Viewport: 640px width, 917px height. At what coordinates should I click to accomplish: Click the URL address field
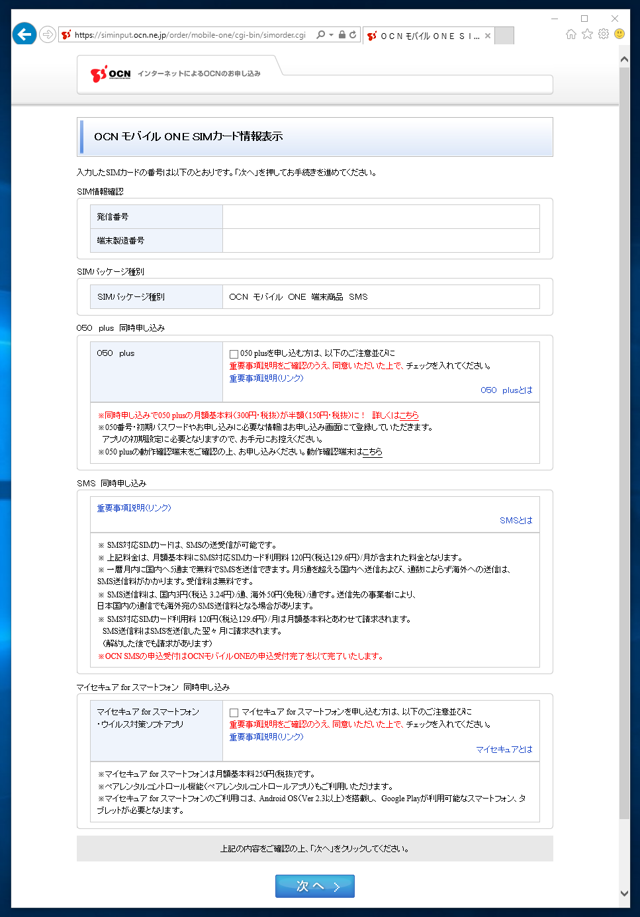click(190, 35)
